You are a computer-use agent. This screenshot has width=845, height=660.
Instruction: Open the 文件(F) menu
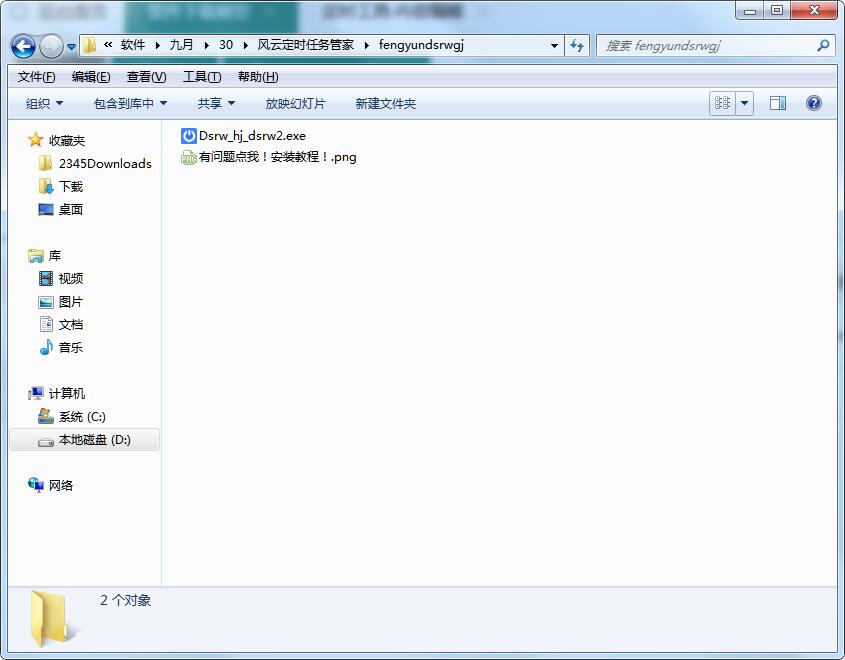(x=37, y=77)
